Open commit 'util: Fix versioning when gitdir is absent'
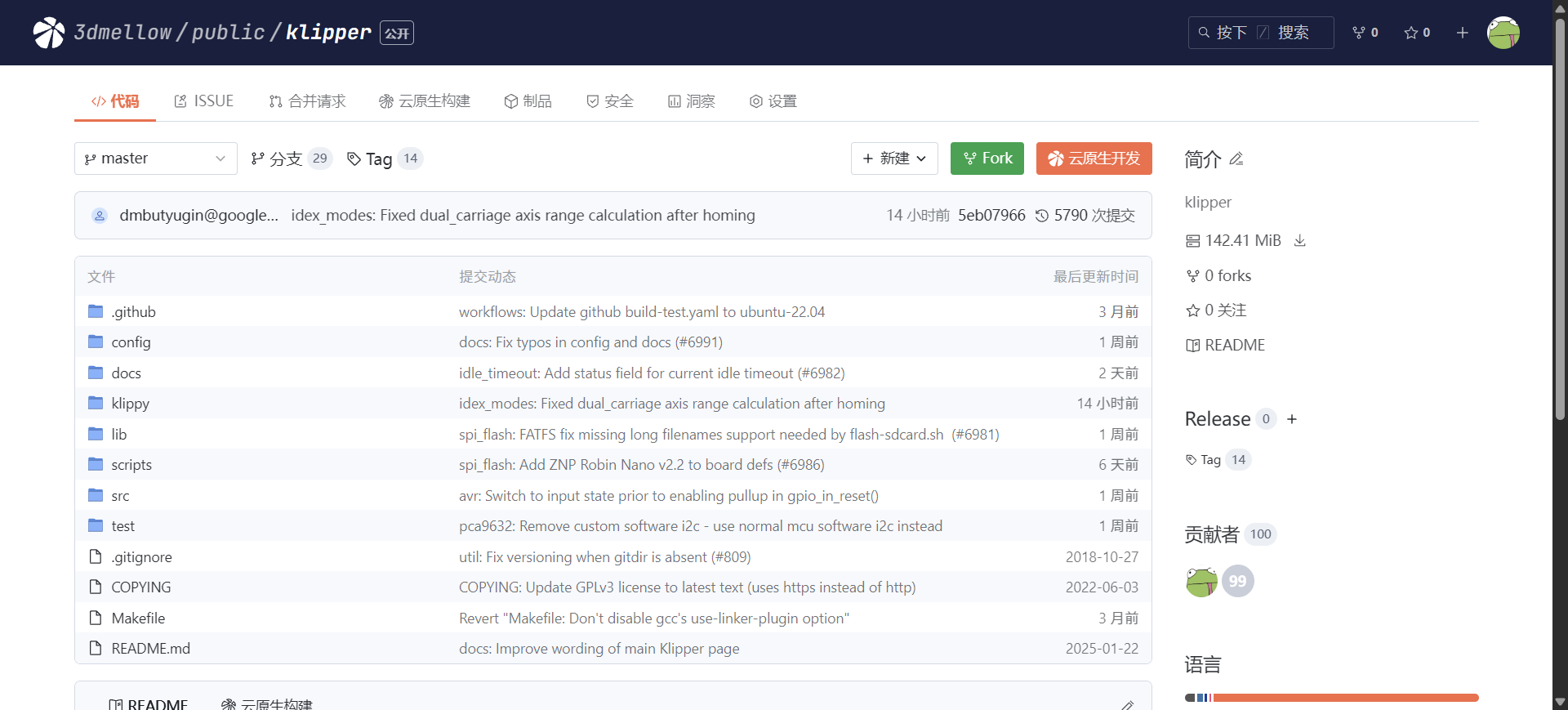 pos(605,557)
